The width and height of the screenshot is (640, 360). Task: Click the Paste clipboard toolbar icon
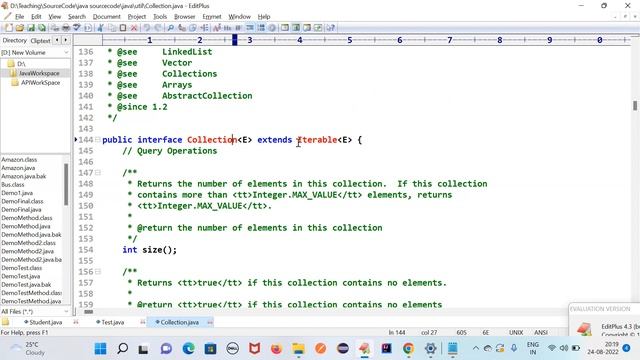[x=123, y=28]
